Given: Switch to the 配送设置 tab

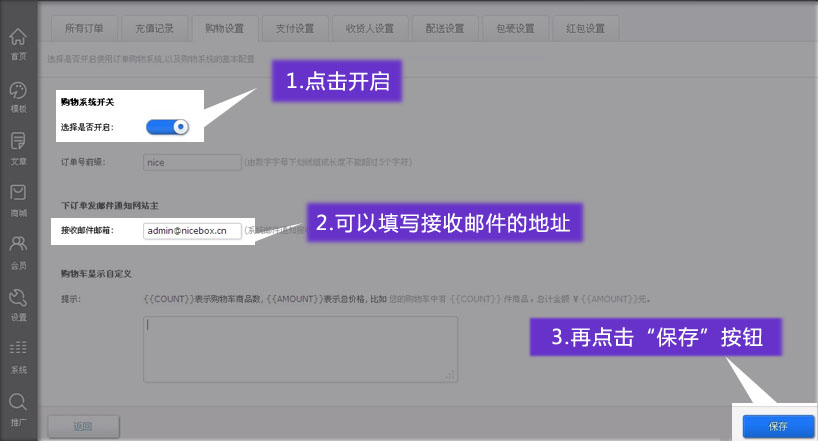Looking at the screenshot, I should pyautogui.click(x=444, y=28).
